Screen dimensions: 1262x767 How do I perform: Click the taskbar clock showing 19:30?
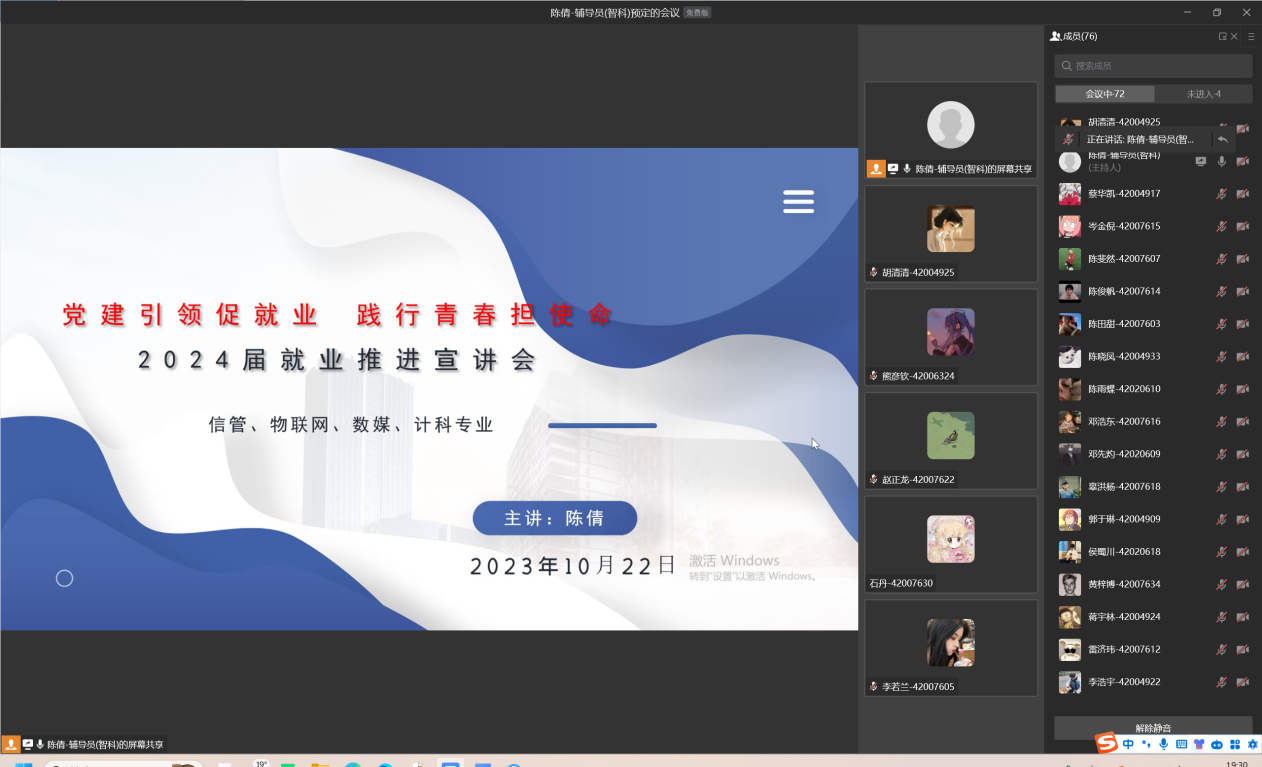pyautogui.click(x=1237, y=764)
